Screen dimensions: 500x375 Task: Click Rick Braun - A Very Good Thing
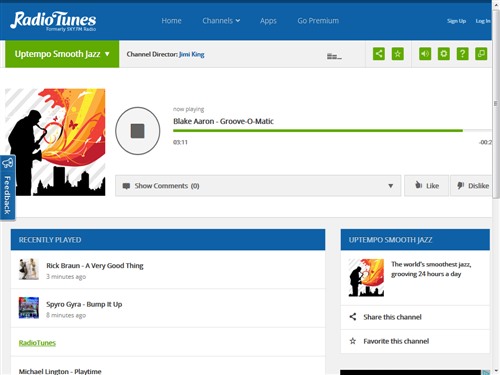click(95, 266)
